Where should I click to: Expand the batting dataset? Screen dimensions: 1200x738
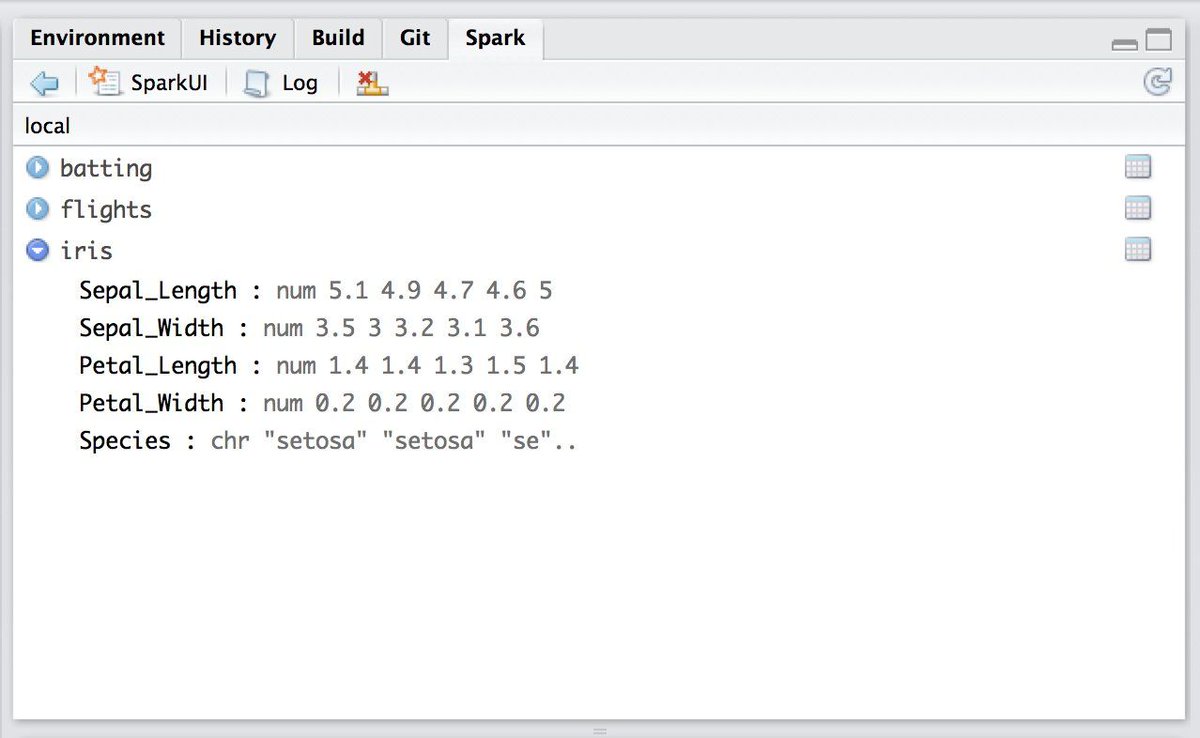pyautogui.click(x=37, y=167)
